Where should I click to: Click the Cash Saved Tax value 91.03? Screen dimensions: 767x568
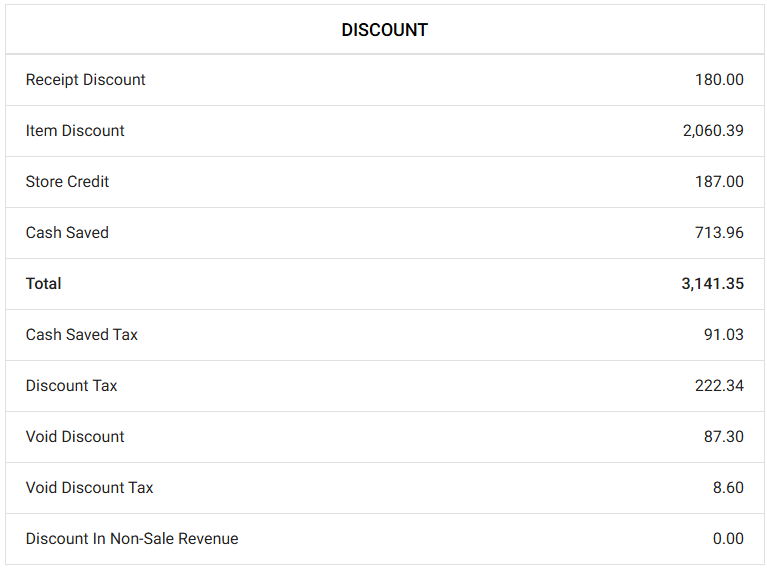click(723, 335)
